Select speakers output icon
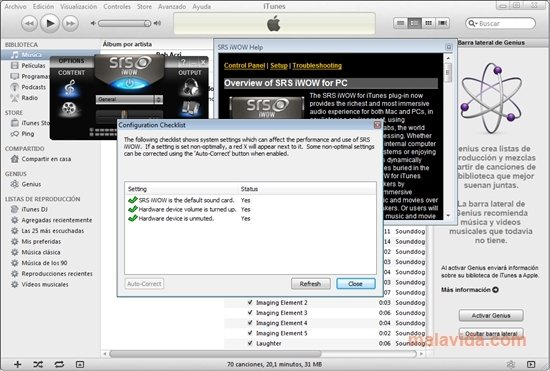 coord(190,108)
